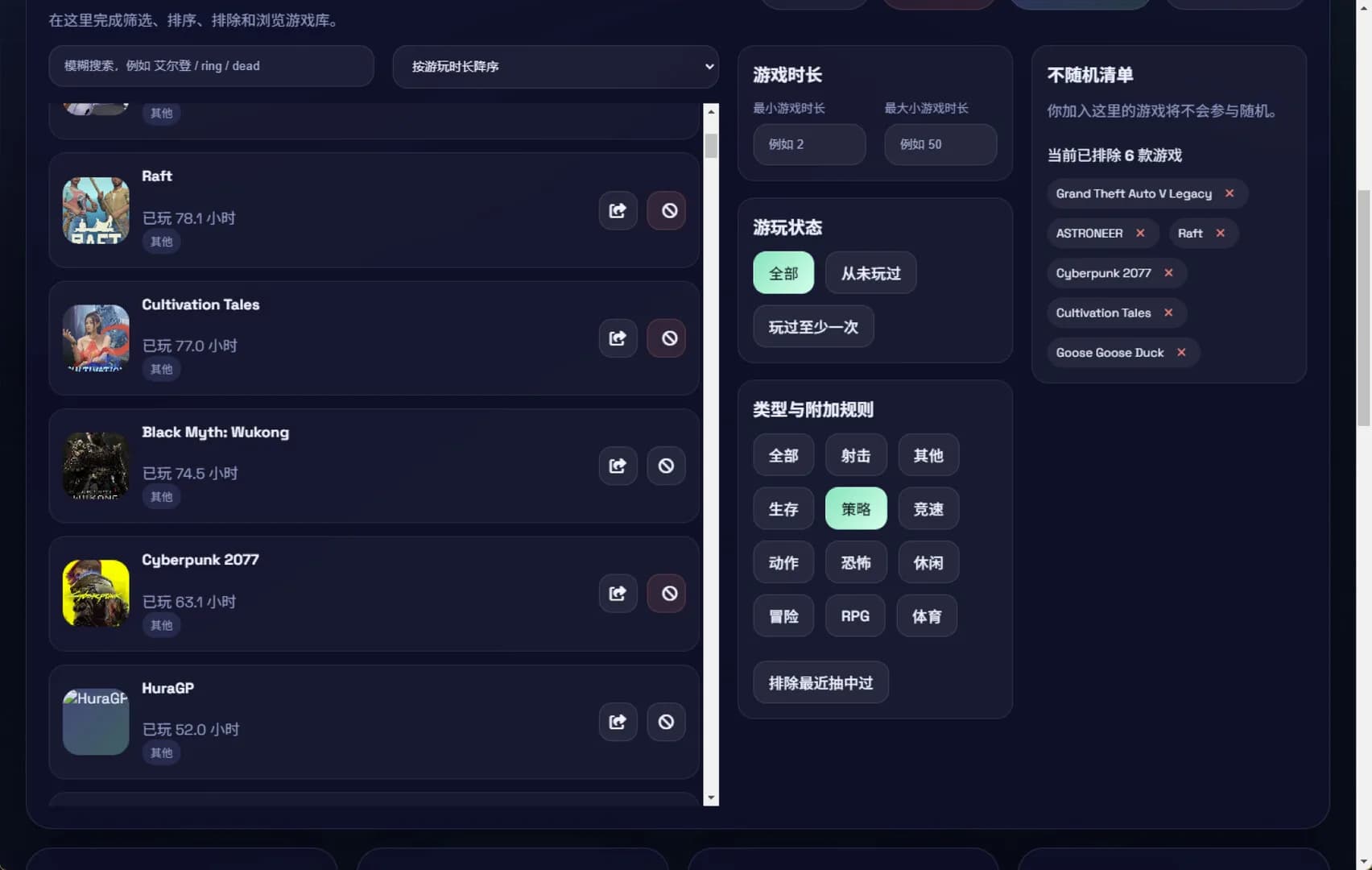The height and width of the screenshot is (870, 1372).
Task: Select the 玩过至少一次 status filter
Action: point(813,326)
